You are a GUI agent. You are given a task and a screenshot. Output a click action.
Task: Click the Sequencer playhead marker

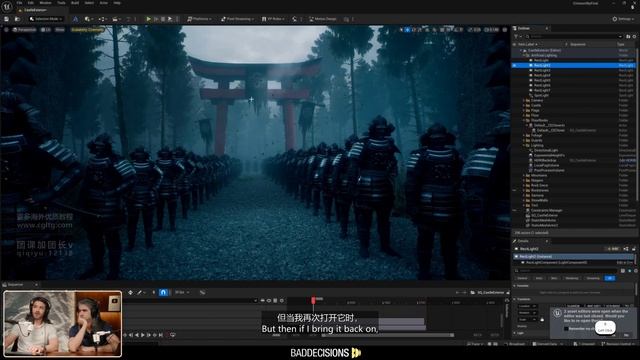click(313, 300)
